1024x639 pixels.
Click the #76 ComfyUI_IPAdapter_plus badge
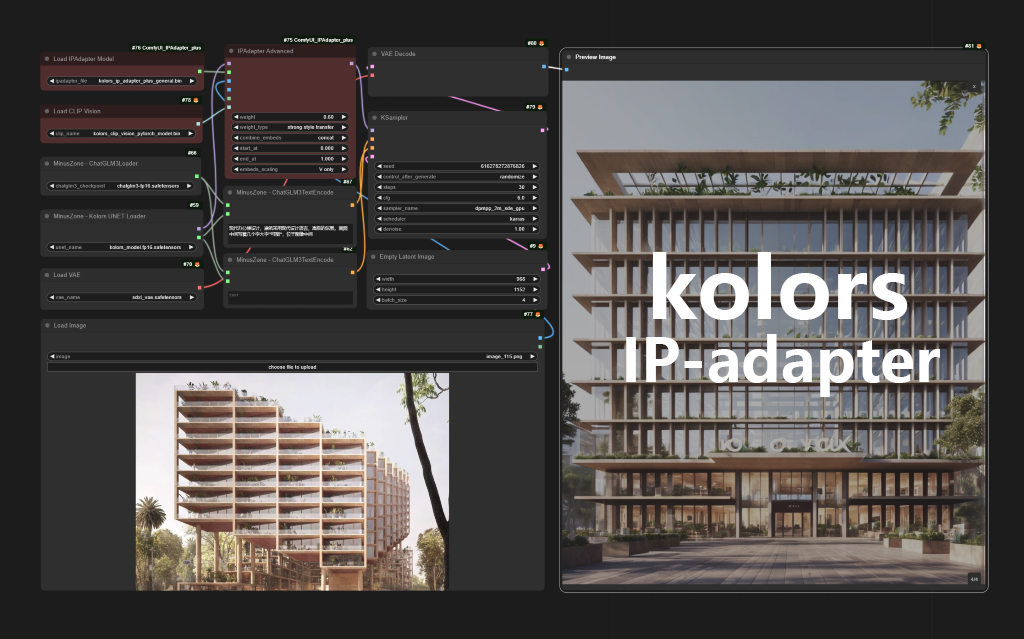167,48
